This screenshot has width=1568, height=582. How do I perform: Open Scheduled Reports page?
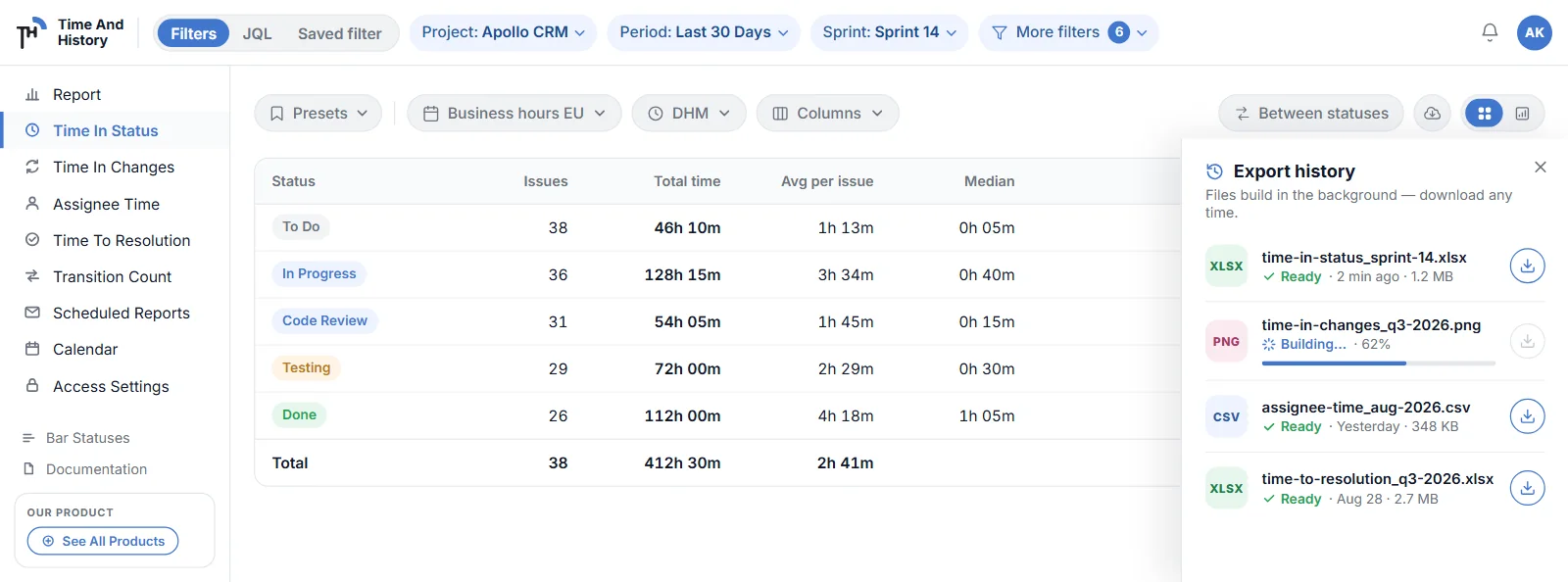(115, 313)
